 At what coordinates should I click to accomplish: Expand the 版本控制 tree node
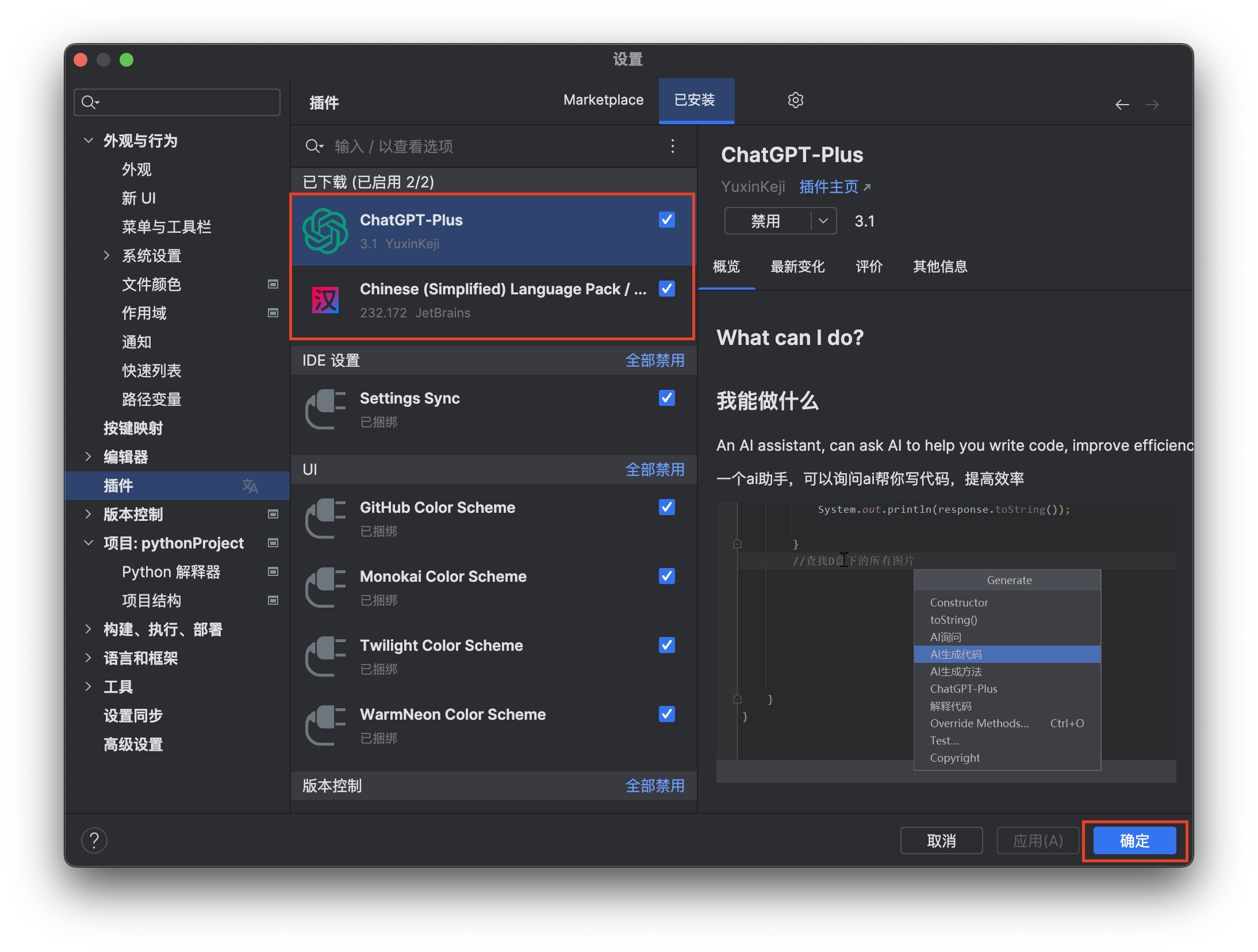coord(88,514)
